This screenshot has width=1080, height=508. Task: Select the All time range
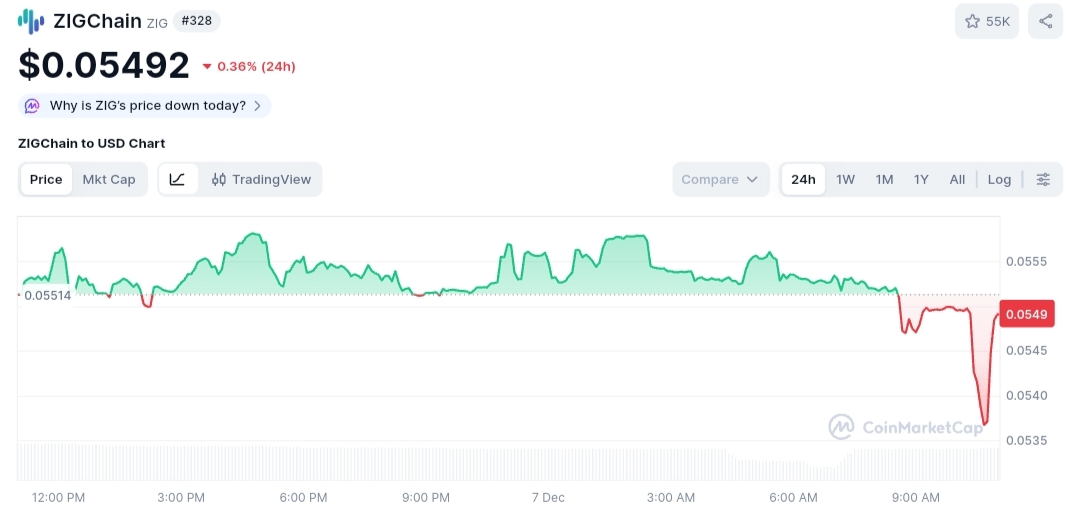[x=957, y=180]
